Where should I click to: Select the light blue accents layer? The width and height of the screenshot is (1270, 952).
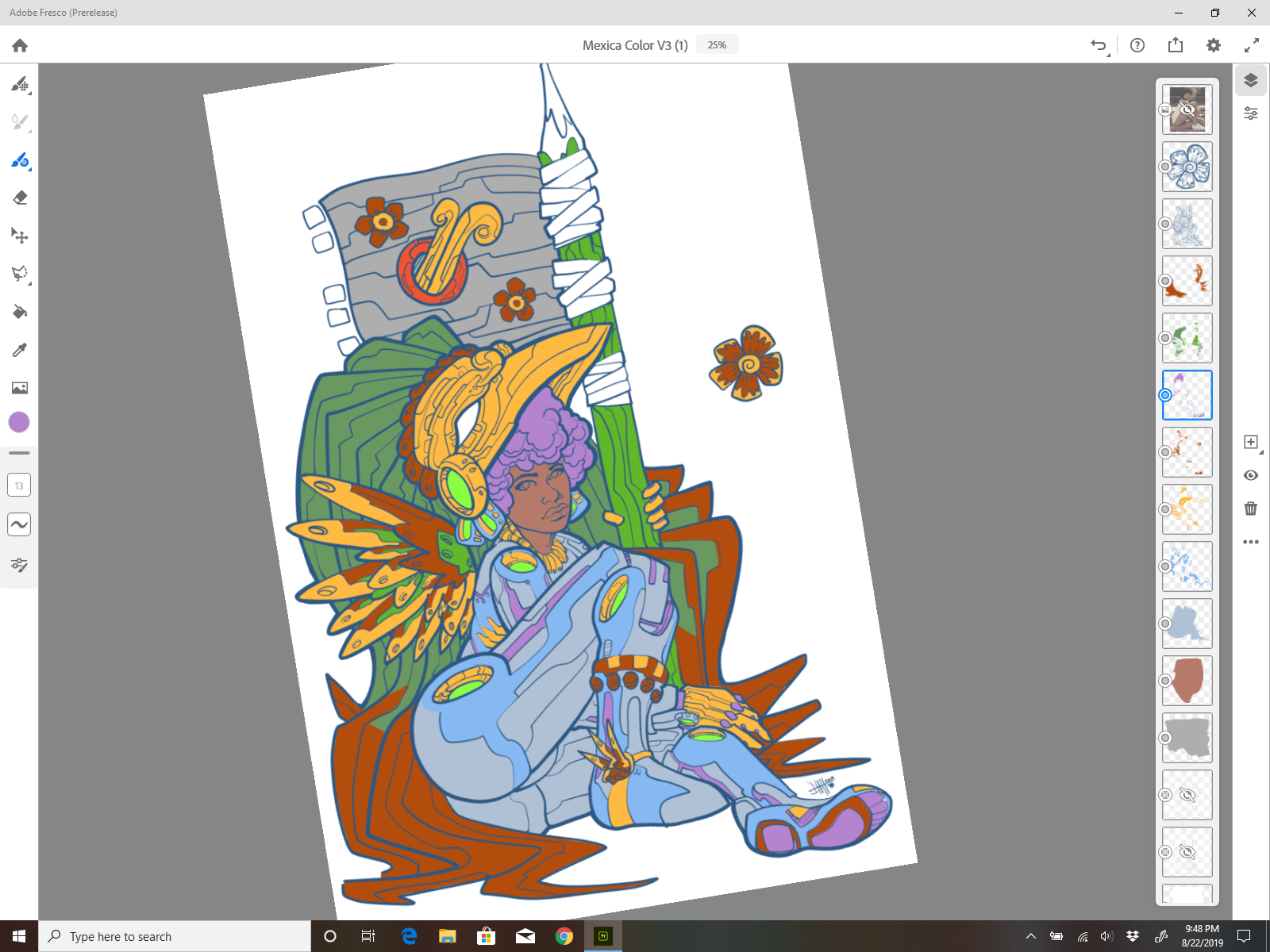pos(1187,566)
